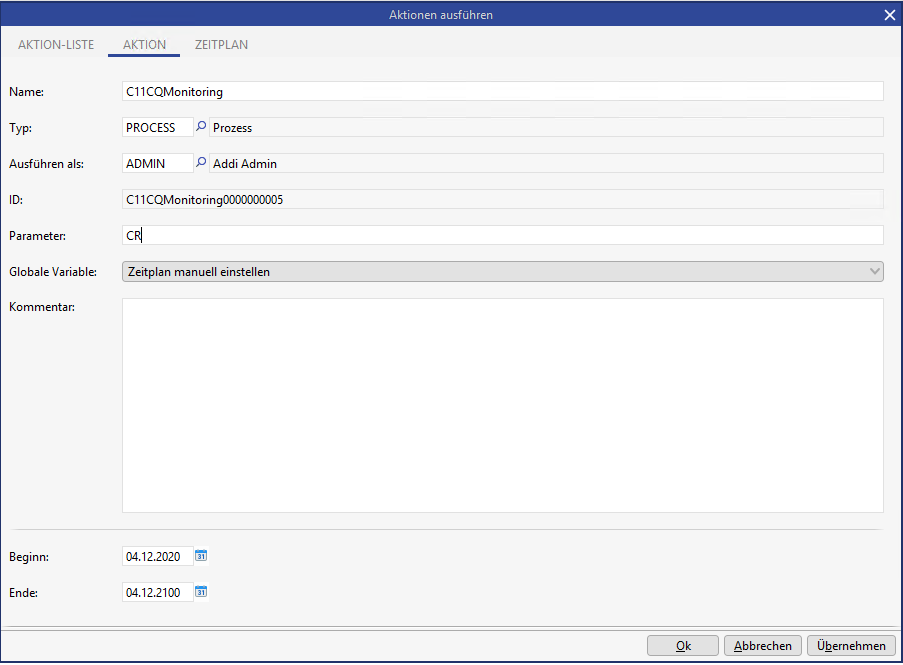
Task: Click into the Name input field
Action: click(x=502, y=92)
